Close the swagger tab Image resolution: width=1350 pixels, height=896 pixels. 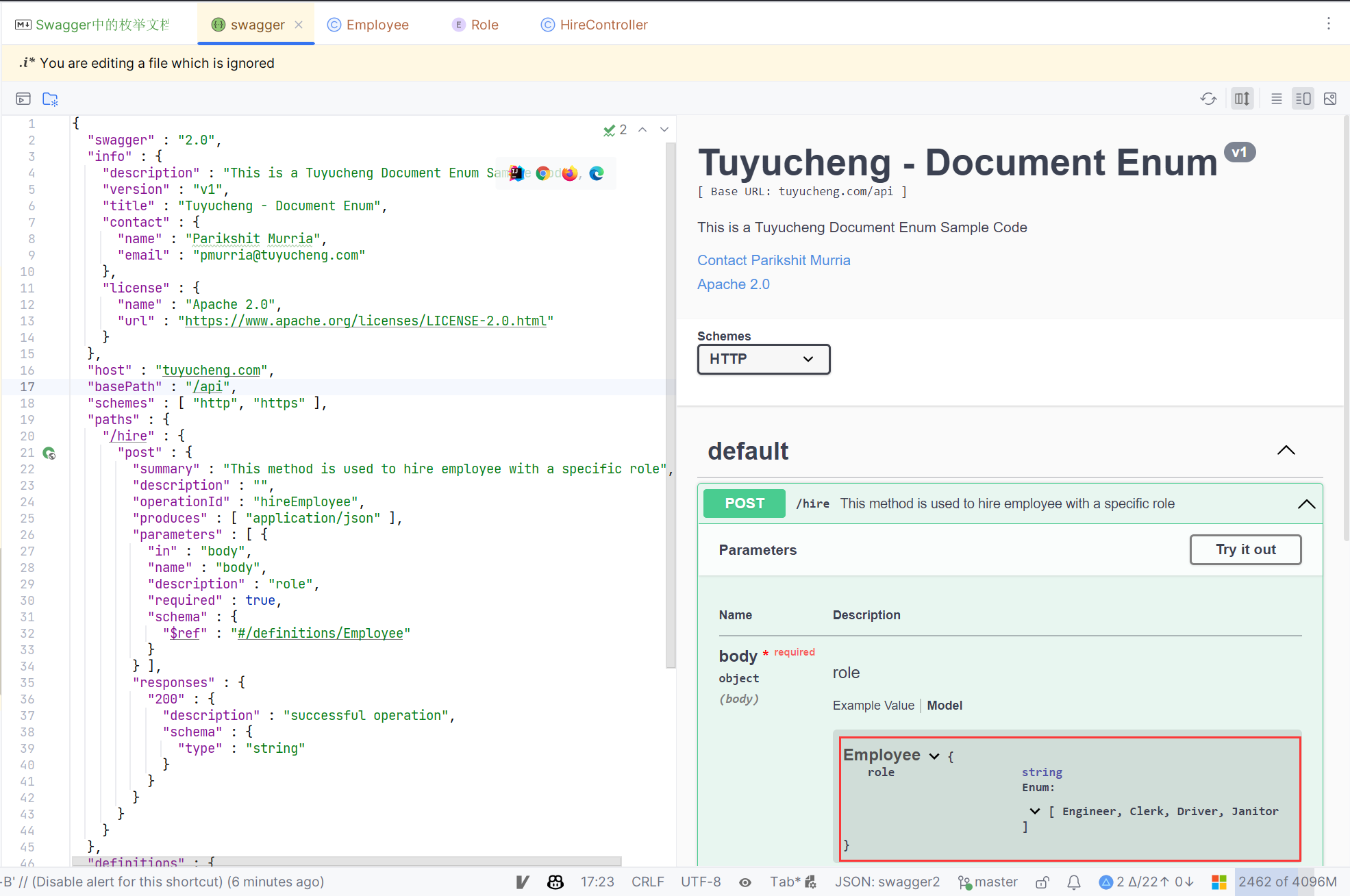tap(299, 25)
